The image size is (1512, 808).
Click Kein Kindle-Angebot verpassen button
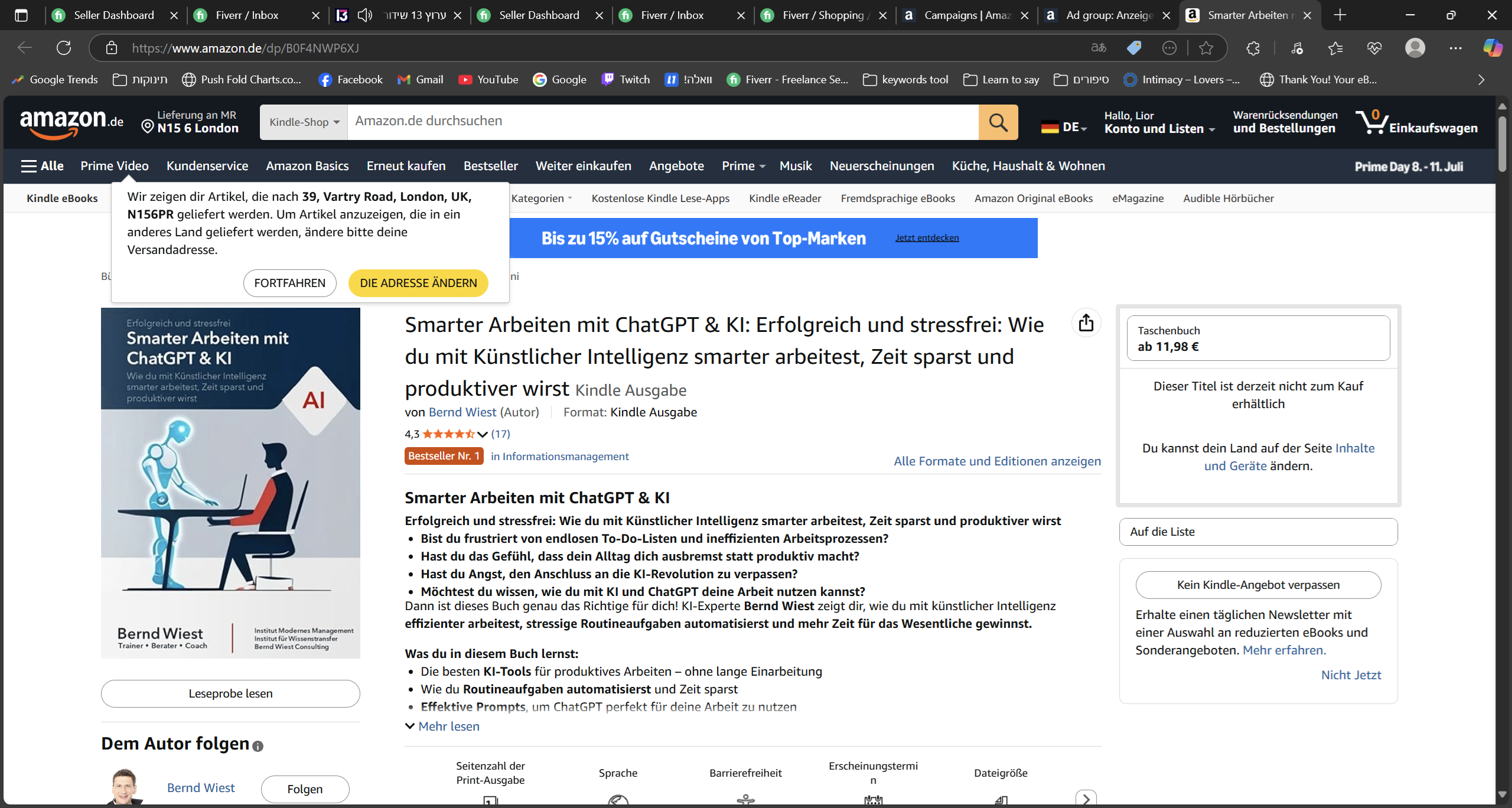1258,585
